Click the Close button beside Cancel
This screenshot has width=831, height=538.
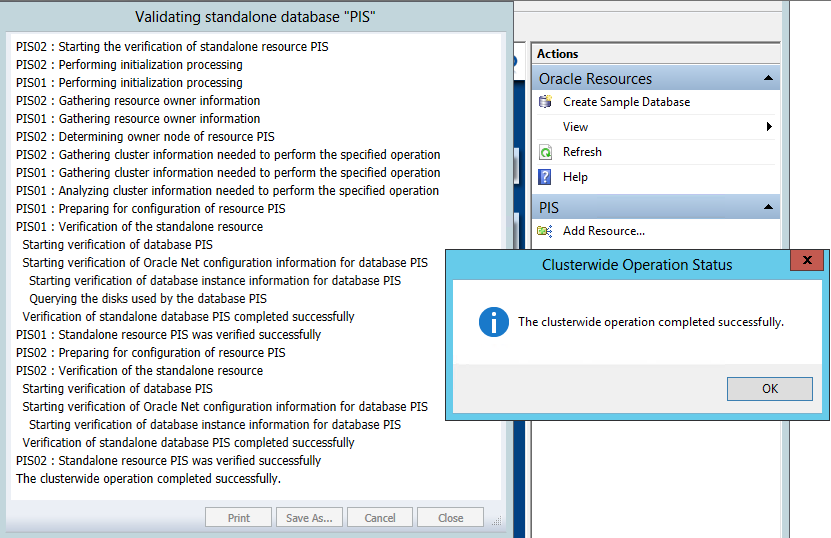point(450,518)
